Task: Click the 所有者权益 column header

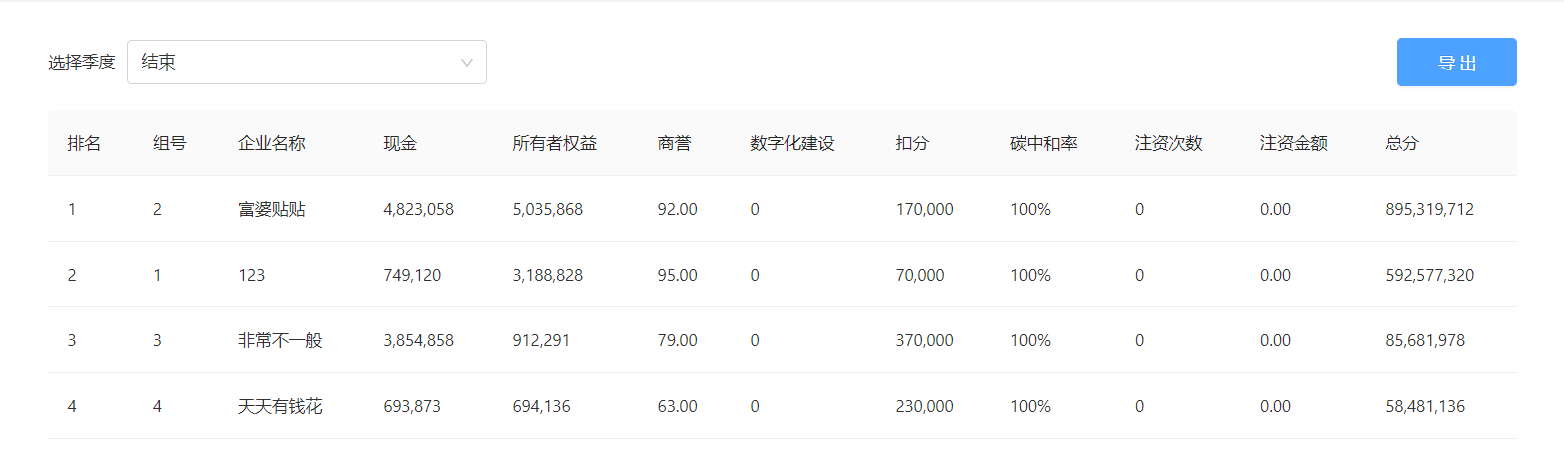Action: [554, 143]
